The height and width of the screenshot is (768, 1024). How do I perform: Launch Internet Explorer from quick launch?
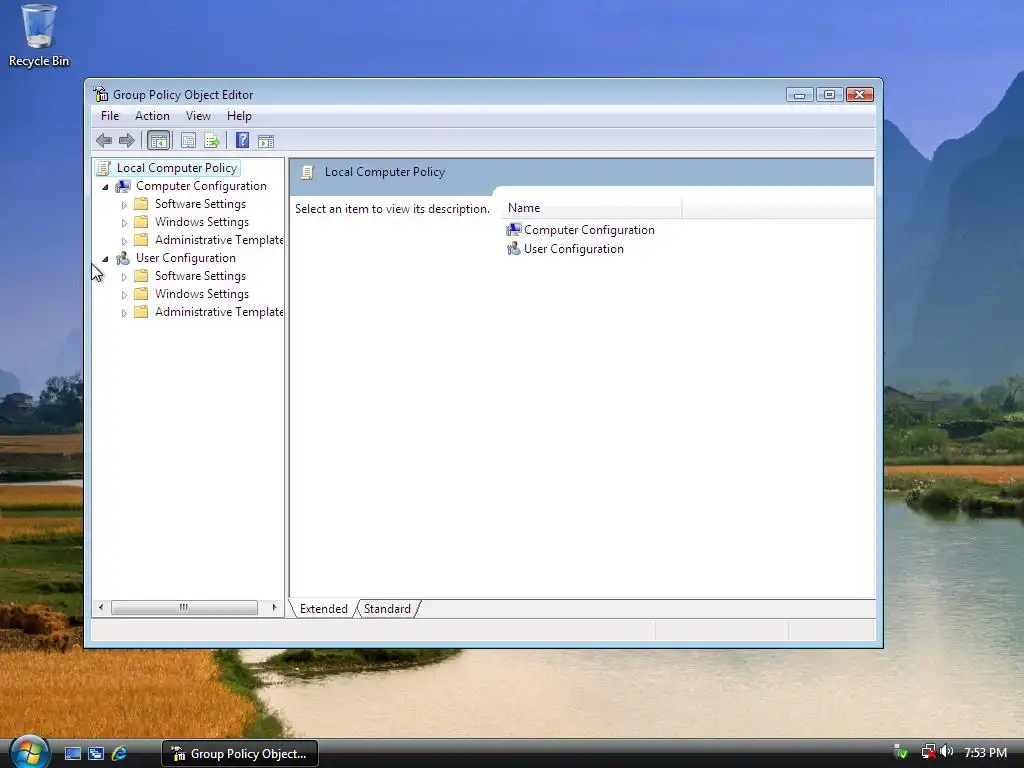coord(119,754)
